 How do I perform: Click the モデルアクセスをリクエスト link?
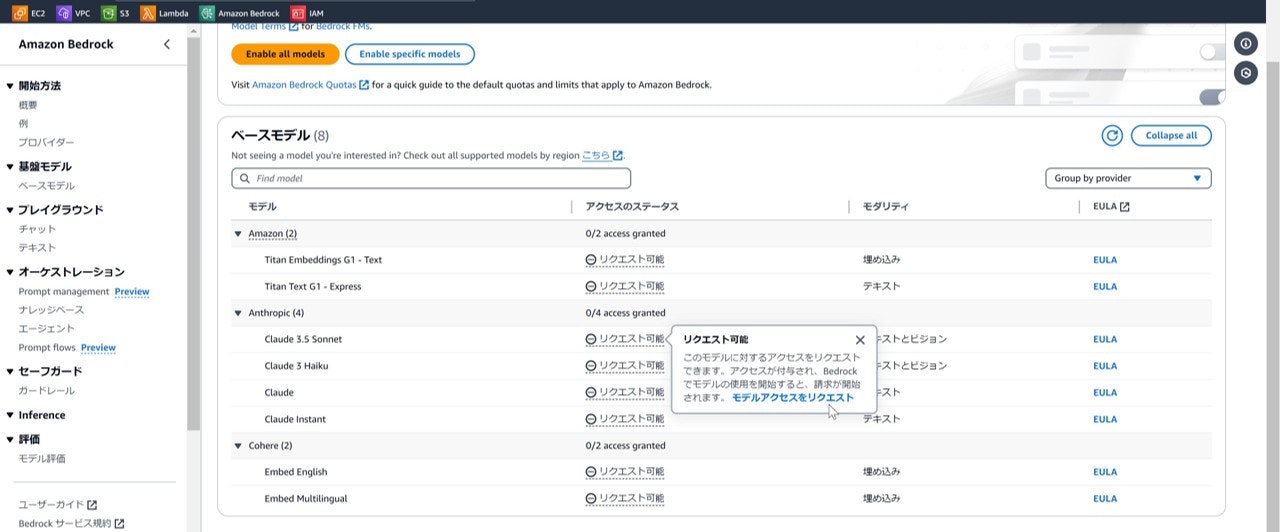(793, 398)
